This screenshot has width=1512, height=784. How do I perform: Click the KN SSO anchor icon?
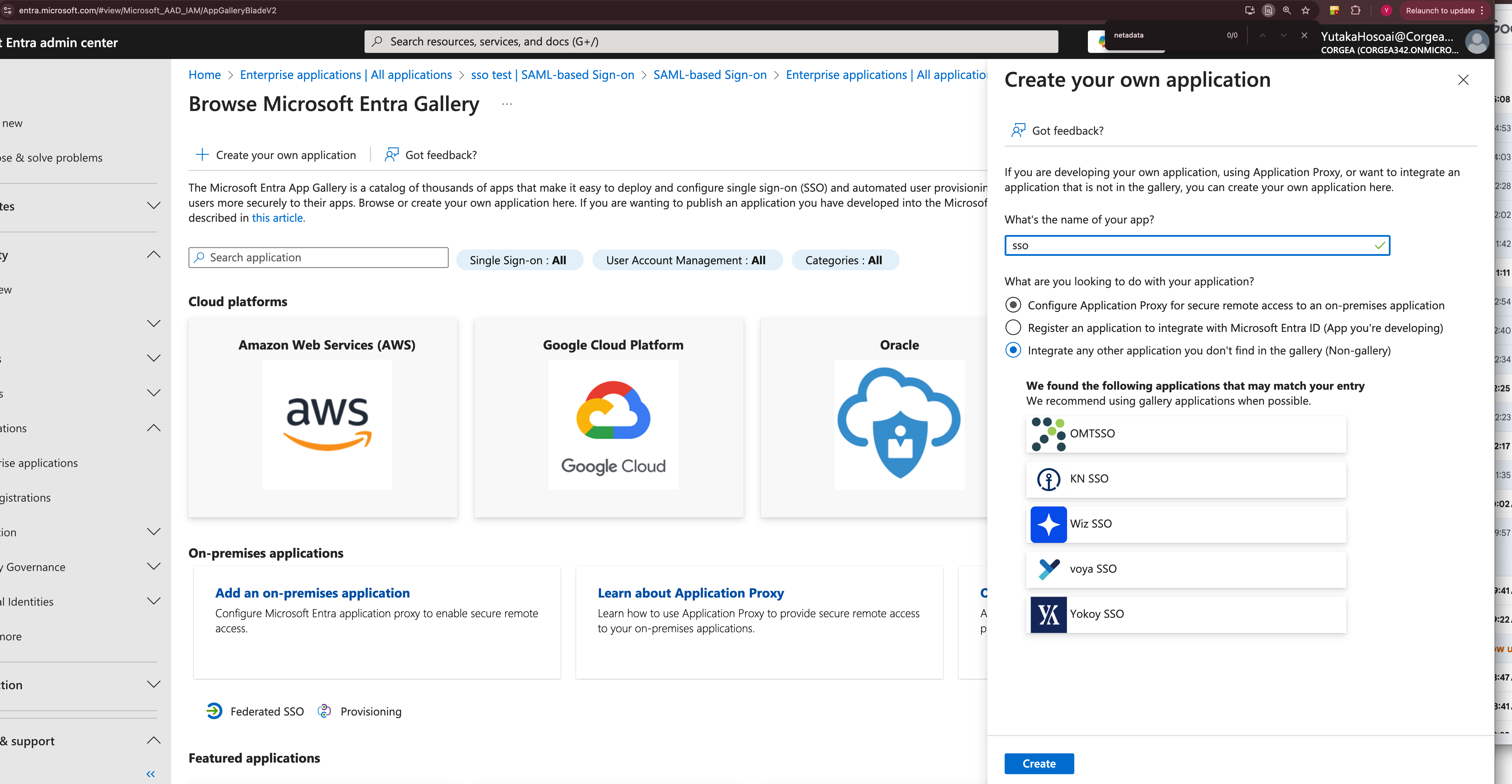tap(1048, 479)
